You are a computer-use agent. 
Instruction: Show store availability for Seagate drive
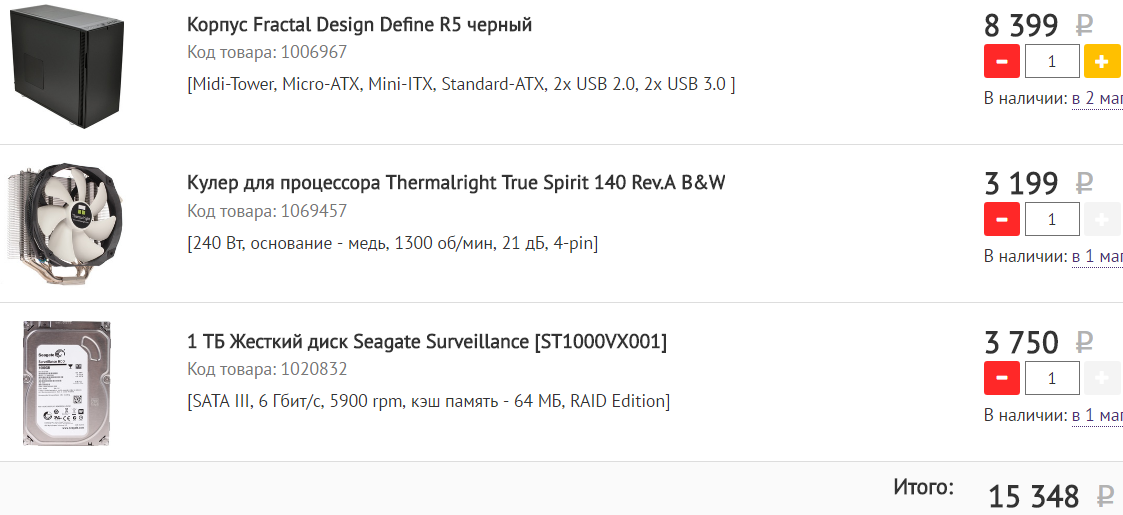pyautogui.click(x=1097, y=415)
